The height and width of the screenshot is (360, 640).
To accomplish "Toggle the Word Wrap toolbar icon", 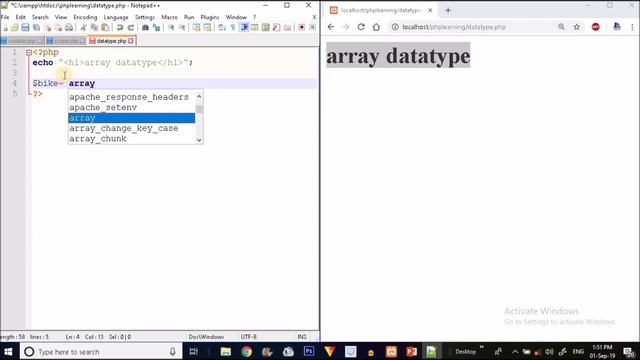I will [x=222, y=28].
